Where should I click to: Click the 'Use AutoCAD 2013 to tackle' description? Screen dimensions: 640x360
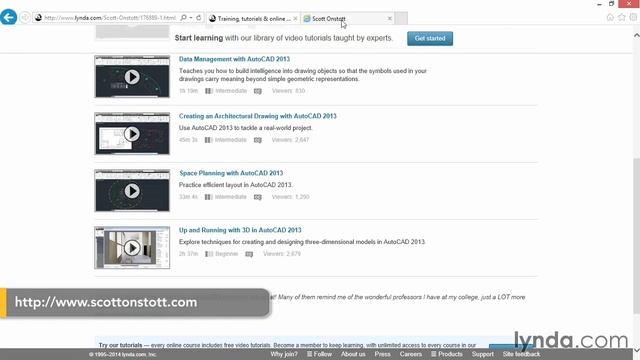[x=246, y=128]
